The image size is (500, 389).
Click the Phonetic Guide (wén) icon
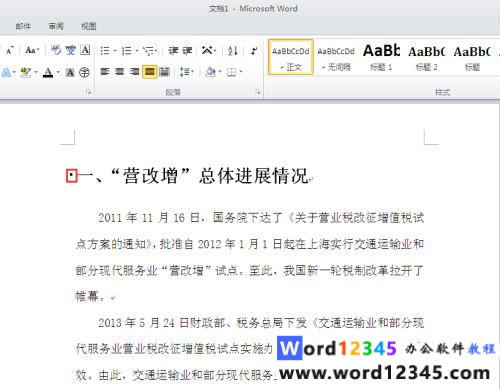70,50
